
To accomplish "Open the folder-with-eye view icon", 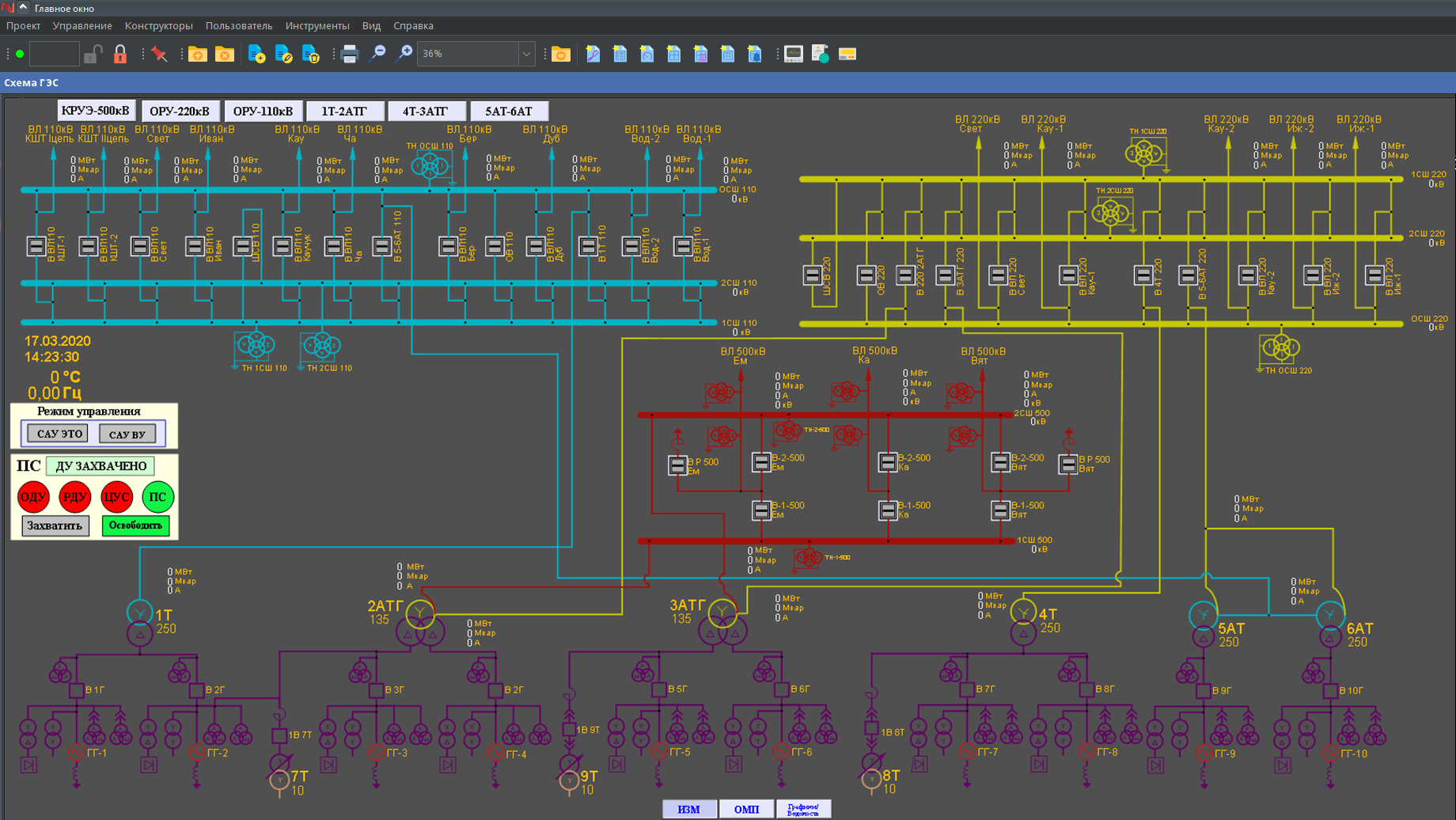I will tap(562, 53).
